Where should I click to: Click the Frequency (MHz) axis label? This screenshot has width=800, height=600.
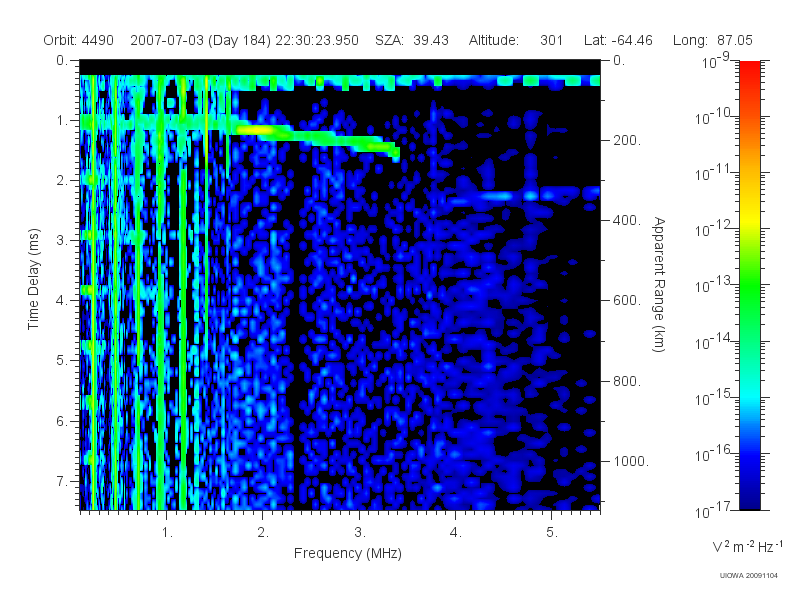[347, 554]
